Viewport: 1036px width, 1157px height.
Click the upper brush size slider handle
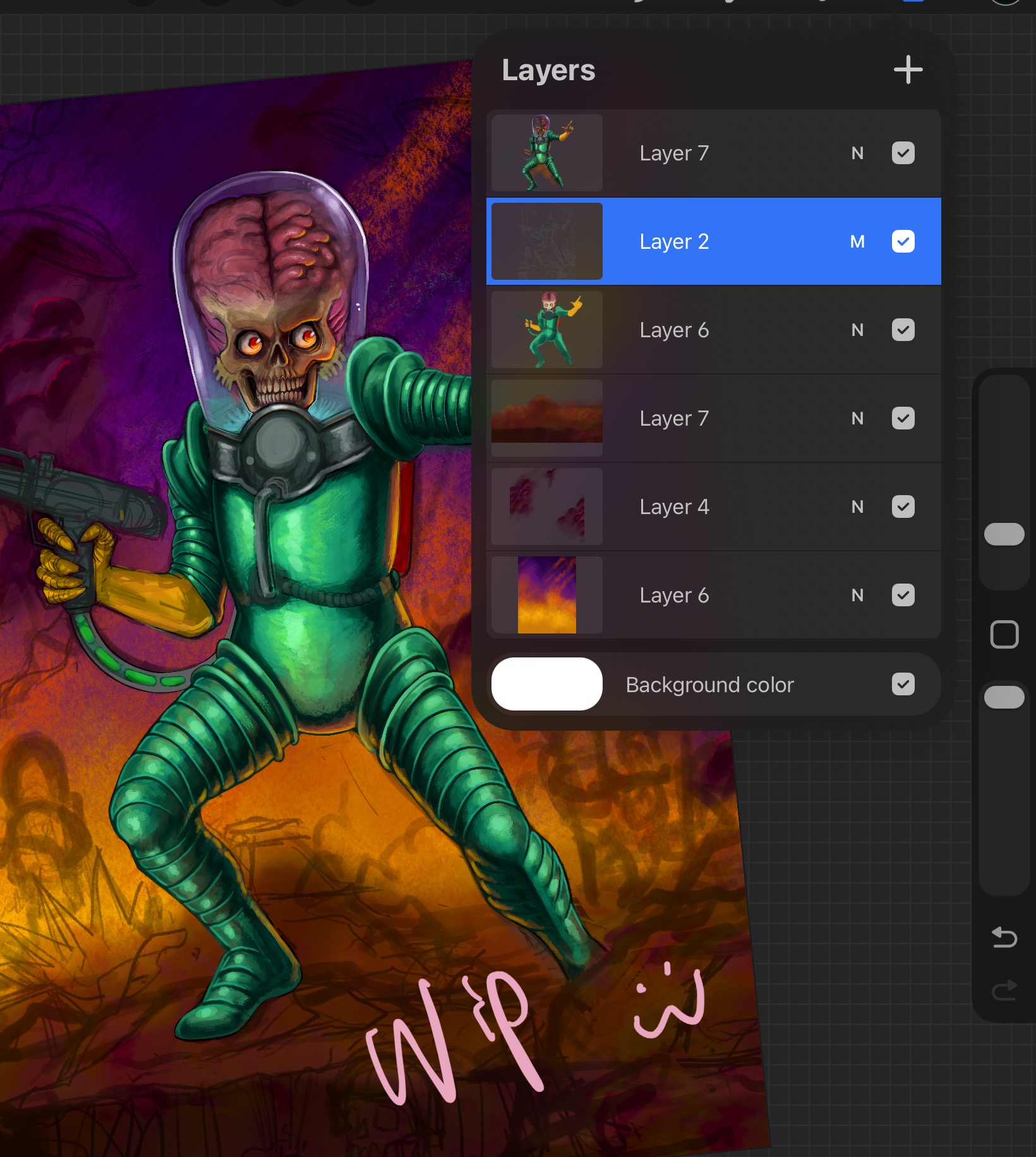pos(1004,534)
